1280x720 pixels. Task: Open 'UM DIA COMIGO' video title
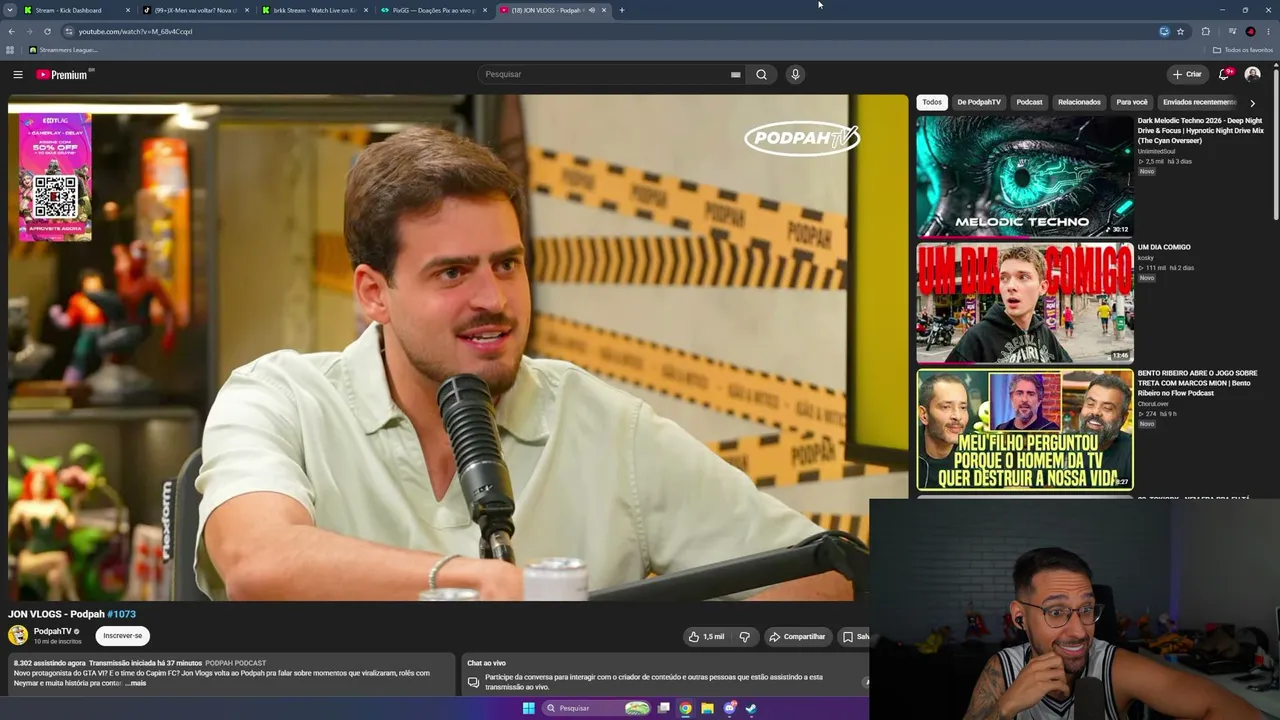[x=1164, y=247]
